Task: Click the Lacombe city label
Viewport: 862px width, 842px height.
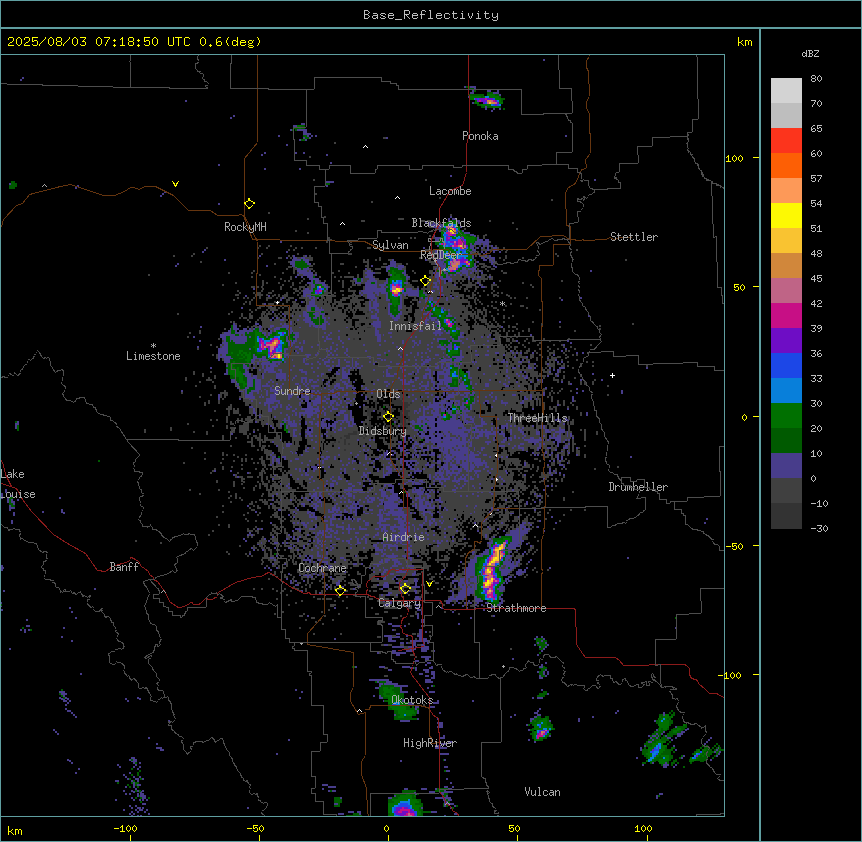Action: [x=450, y=191]
